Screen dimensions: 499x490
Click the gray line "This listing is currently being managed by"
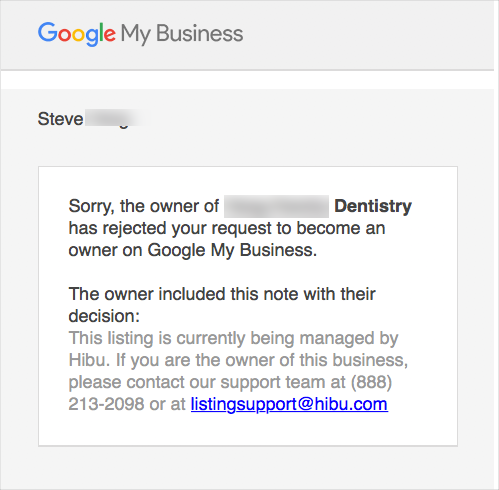[x=233, y=338]
